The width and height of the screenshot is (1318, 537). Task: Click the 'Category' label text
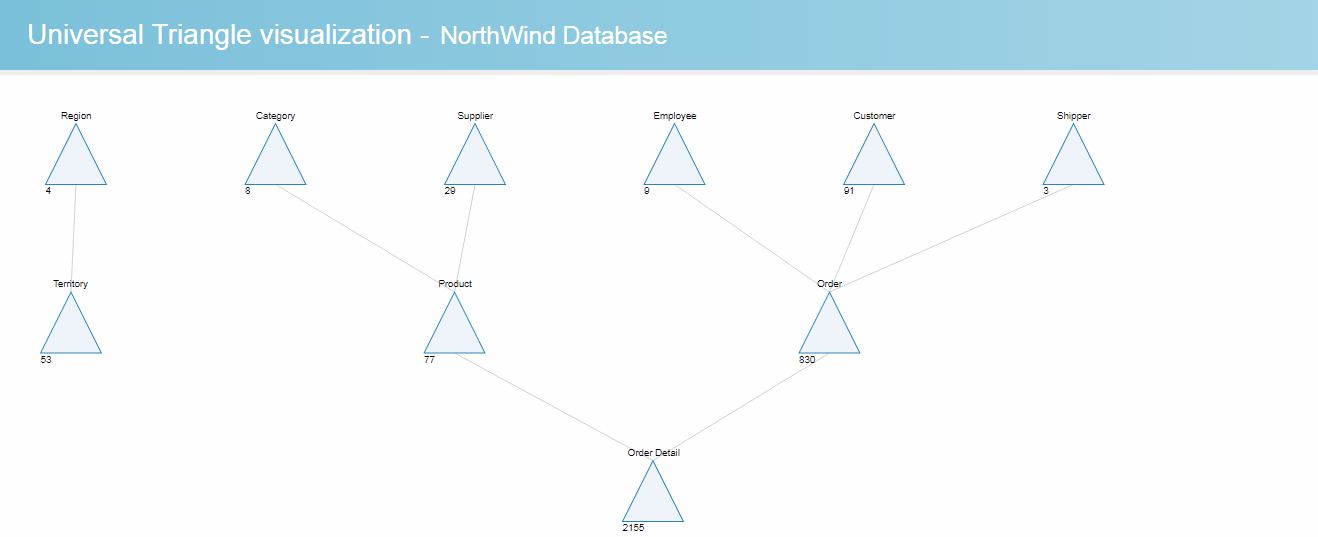coord(275,116)
